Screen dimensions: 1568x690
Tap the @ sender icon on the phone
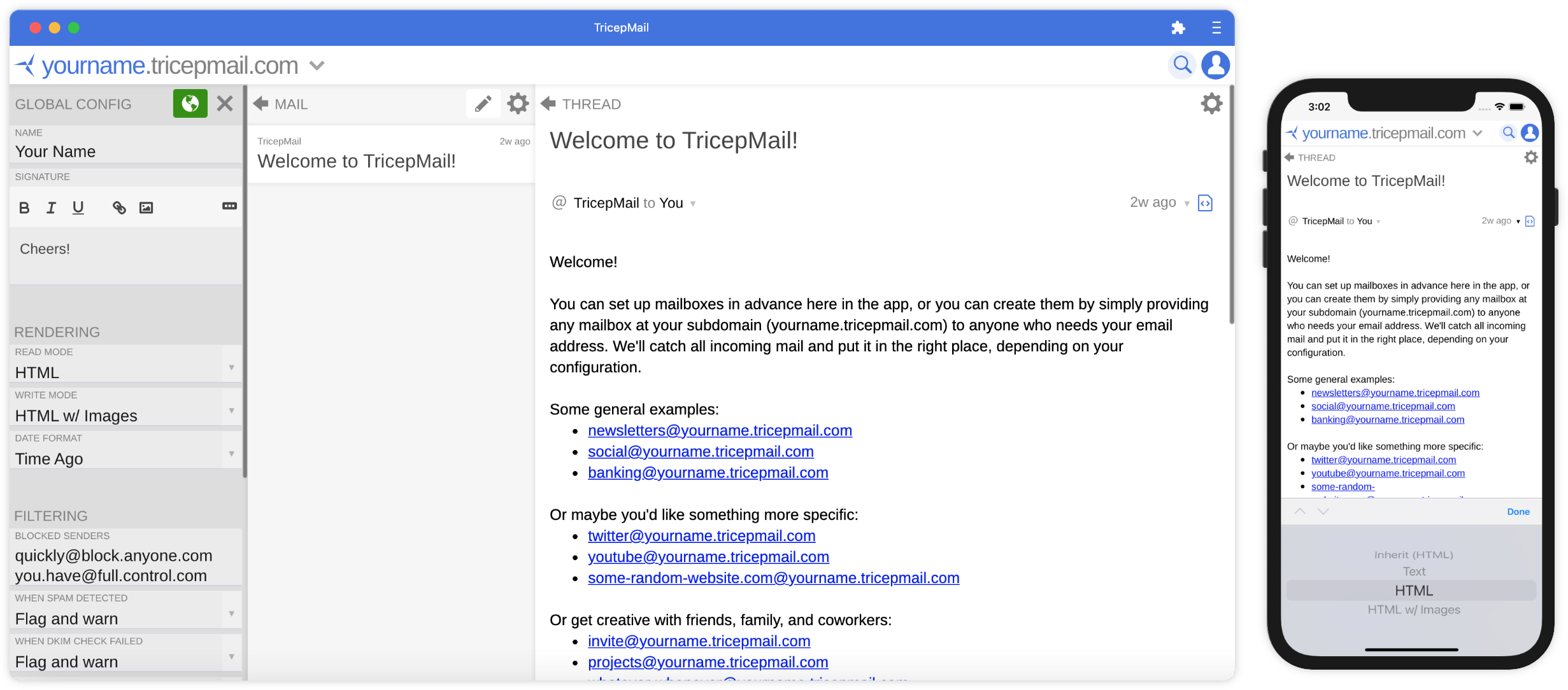click(x=1293, y=221)
